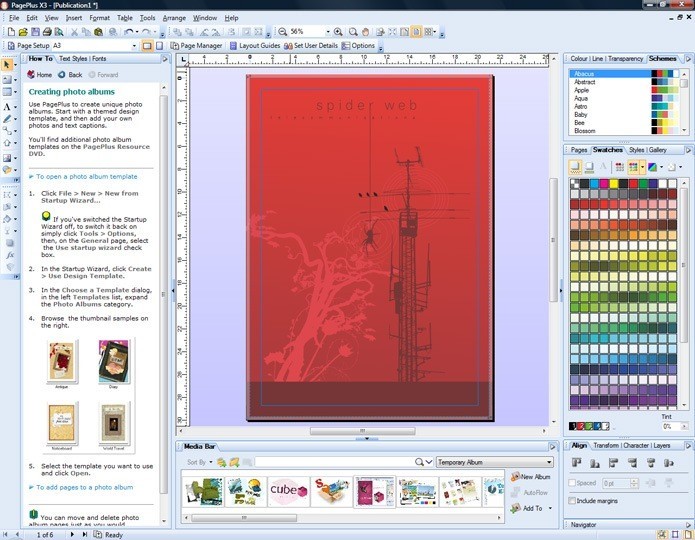Select the Zoom tool magnifier
The image size is (695, 540).
click(x=353, y=31)
